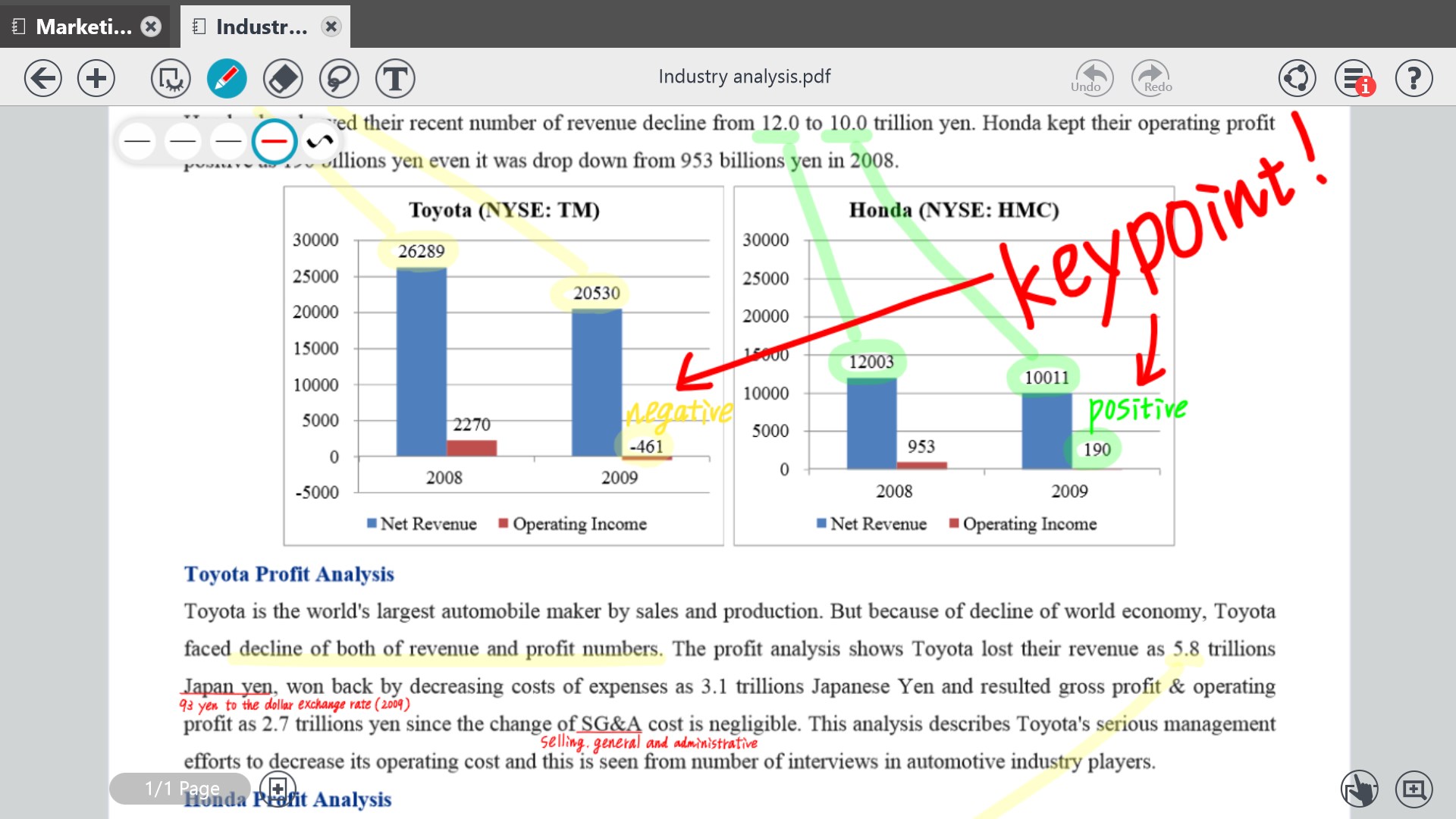The image size is (1456, 819).
Task: Switch to the Marketi... tab
Action: [x=83, y=27]
